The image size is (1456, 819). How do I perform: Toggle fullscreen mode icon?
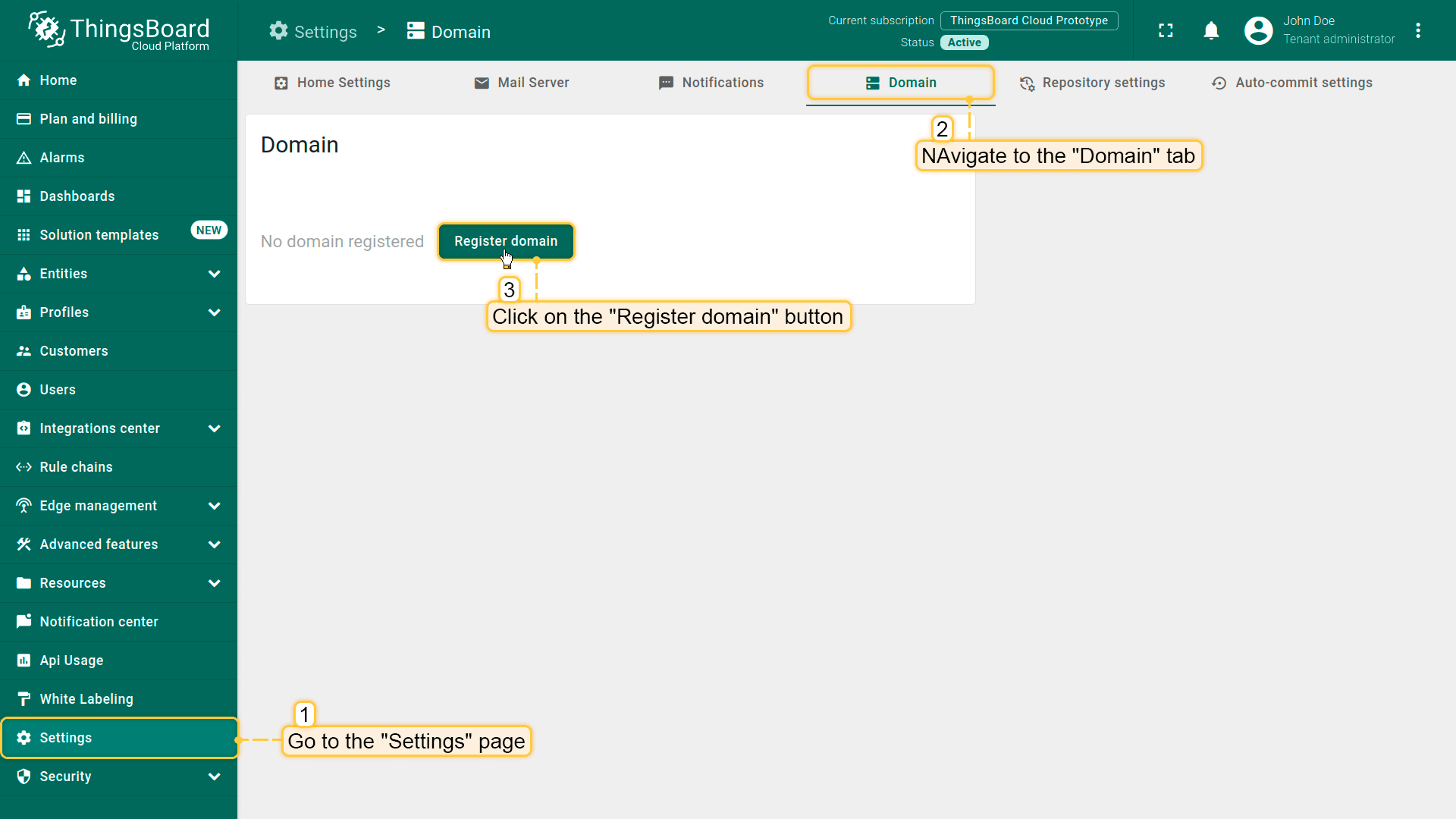click(x=1166, y=30)
